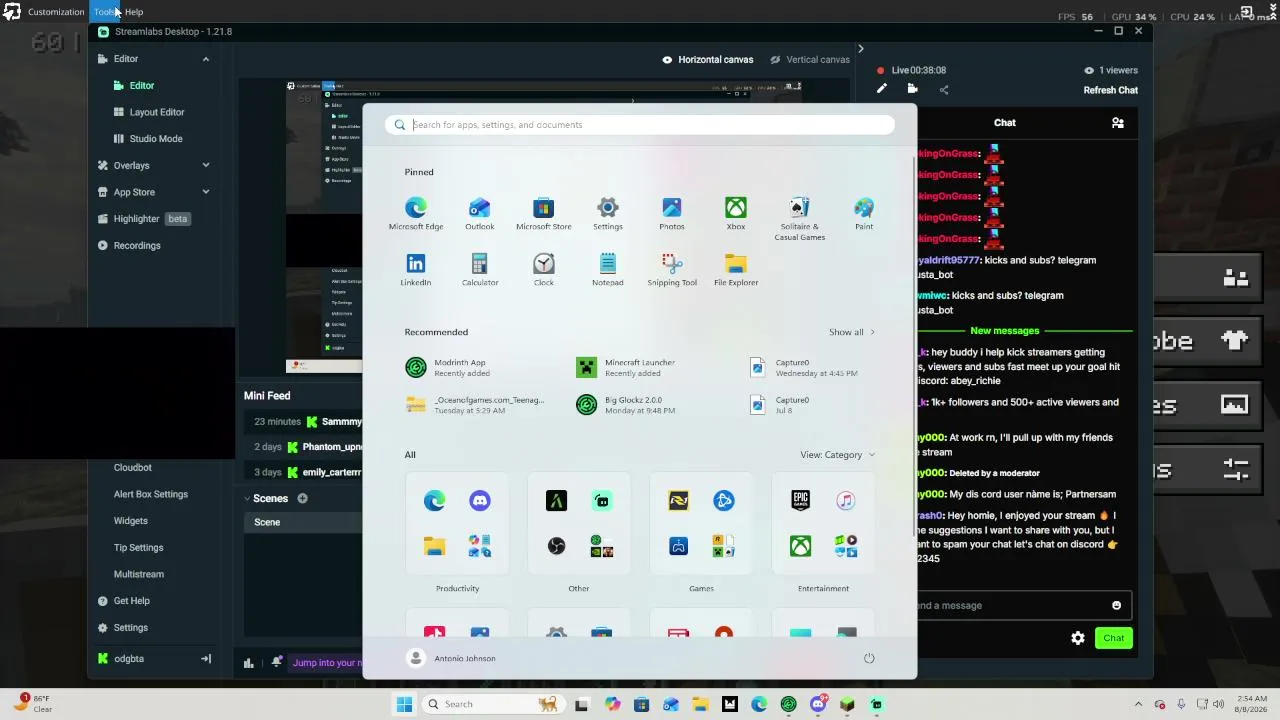This screenshot has width=1280, height=720.
Task: Launch the Snipping Tool
Action: click(x=672, y=270)
